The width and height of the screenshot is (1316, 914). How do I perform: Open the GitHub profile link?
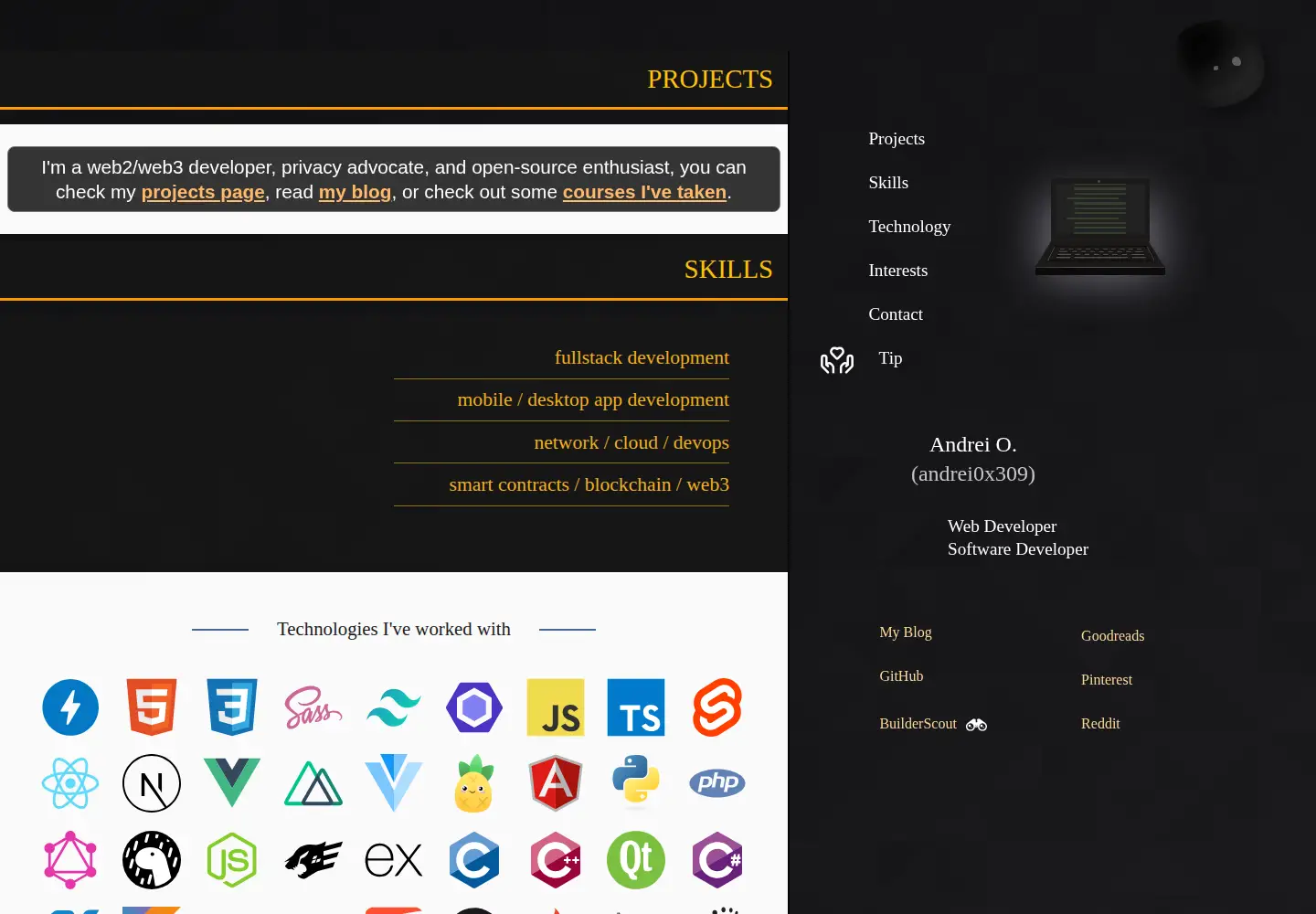(901, 676)
